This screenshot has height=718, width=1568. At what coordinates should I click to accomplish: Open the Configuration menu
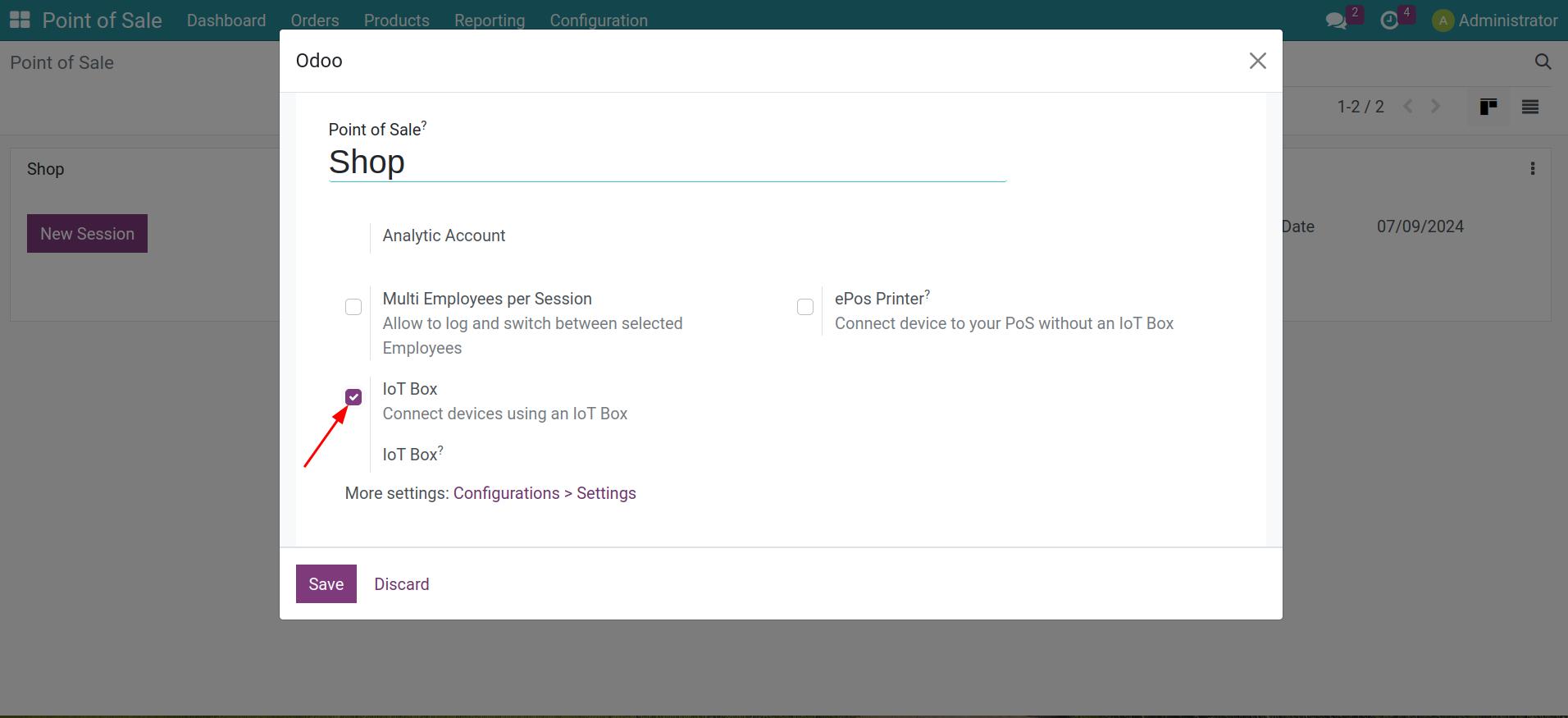point(598,21)
